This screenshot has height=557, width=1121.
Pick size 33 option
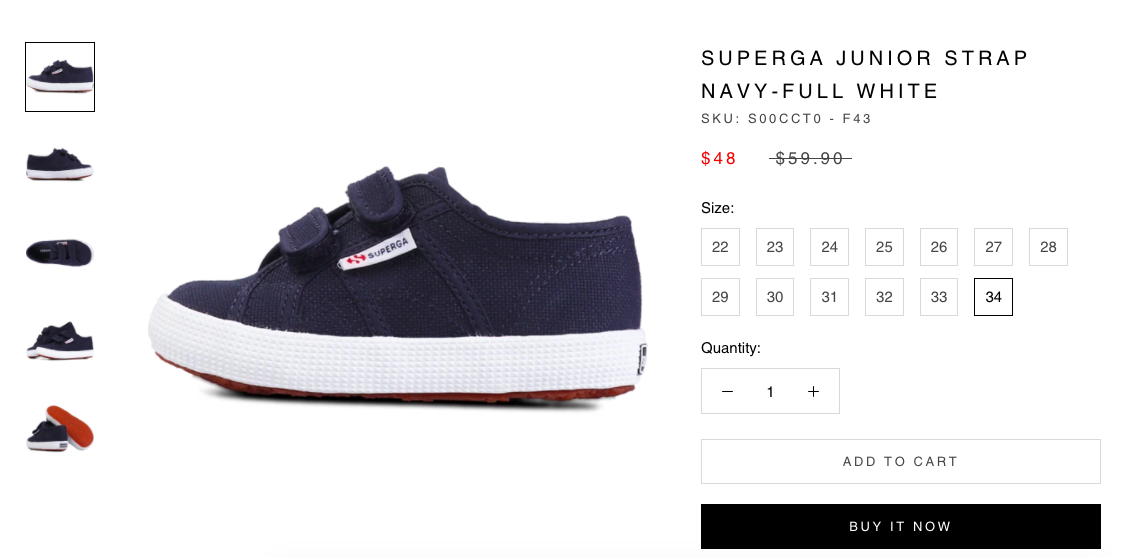pos(939,297)
